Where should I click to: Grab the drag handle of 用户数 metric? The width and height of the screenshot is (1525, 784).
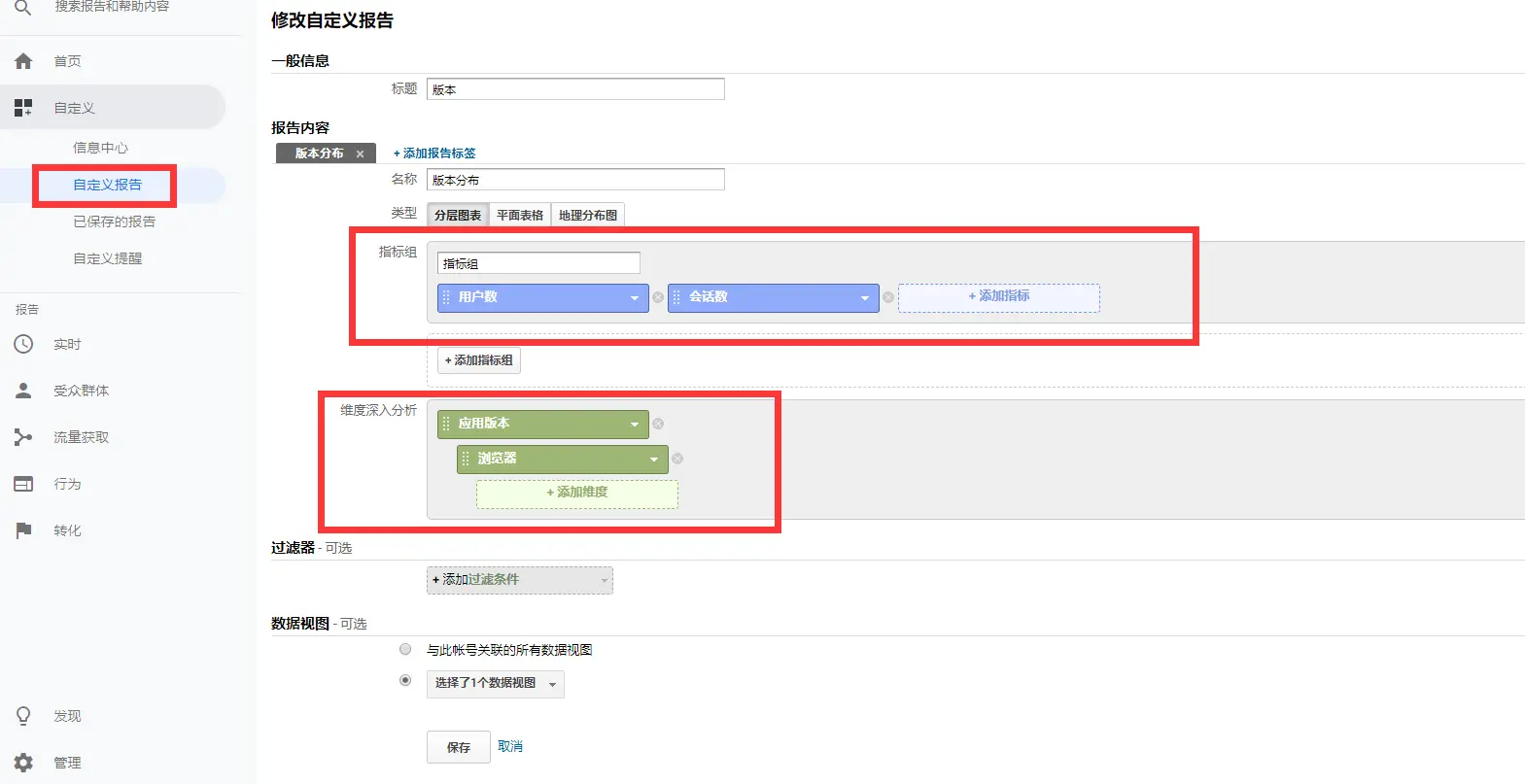[446, 297]
